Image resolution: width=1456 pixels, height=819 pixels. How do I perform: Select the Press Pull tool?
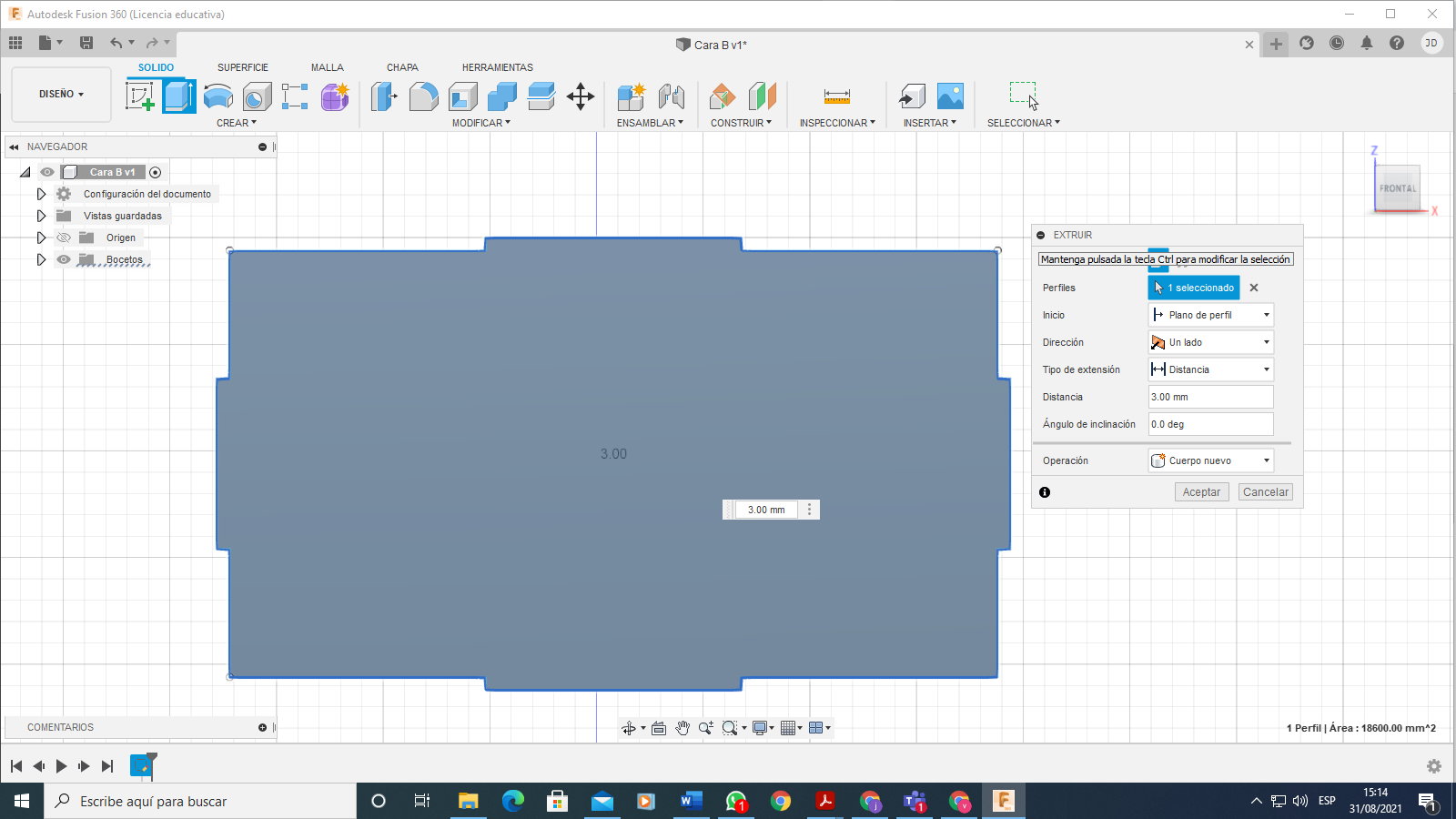pos(384,96)
